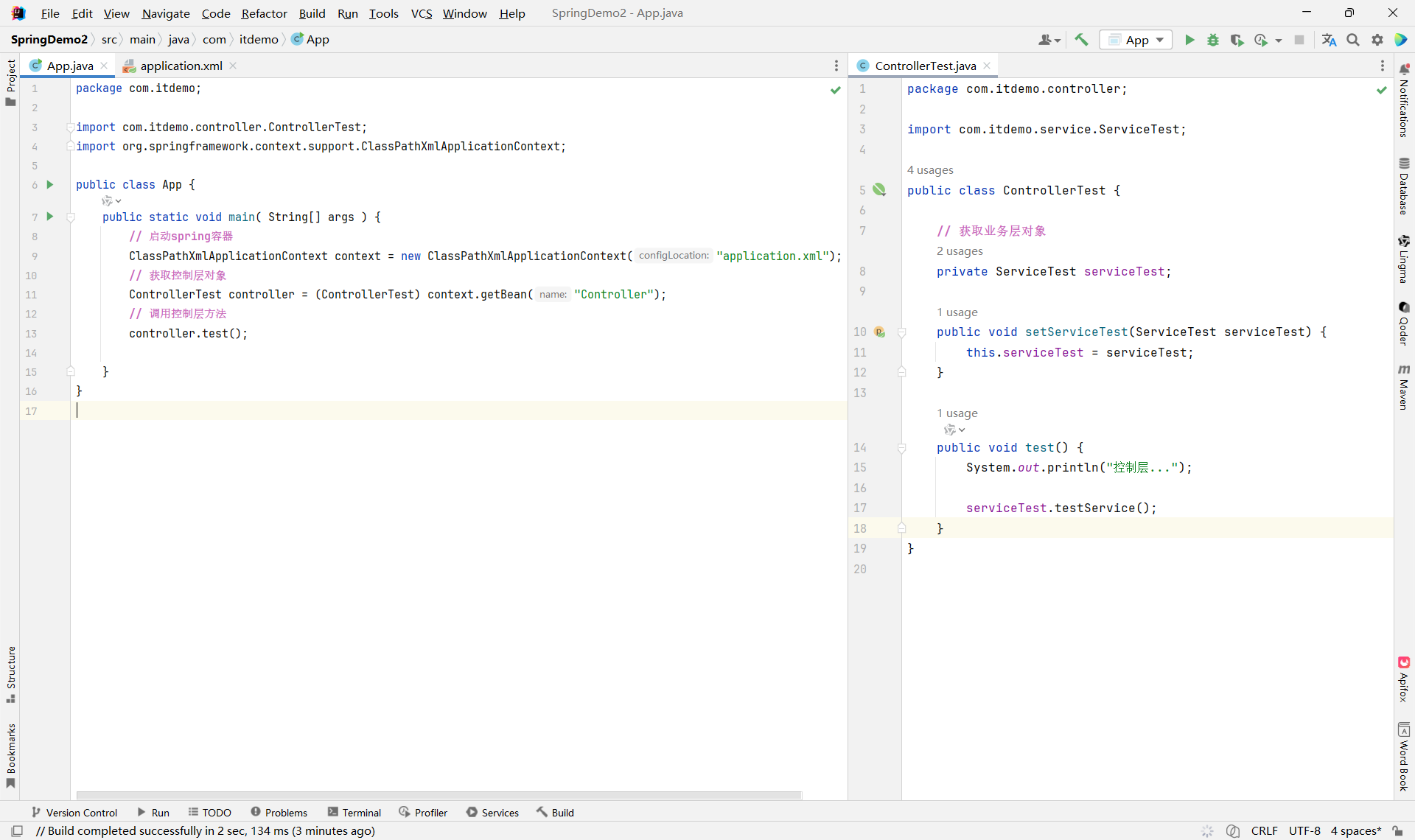Click the Build project hammer icon
This screenshot has width=1415, height=840.
[x=1081, y=40]
